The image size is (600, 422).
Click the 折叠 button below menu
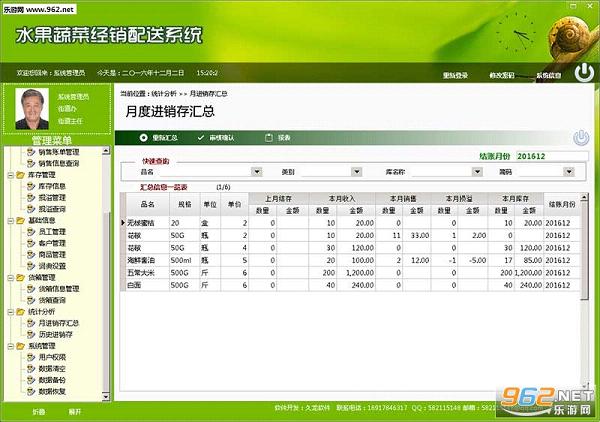tap(39, 412)
